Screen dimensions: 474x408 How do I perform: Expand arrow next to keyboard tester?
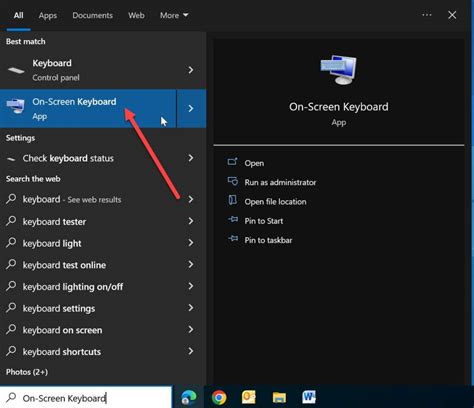tap(191, 221)
